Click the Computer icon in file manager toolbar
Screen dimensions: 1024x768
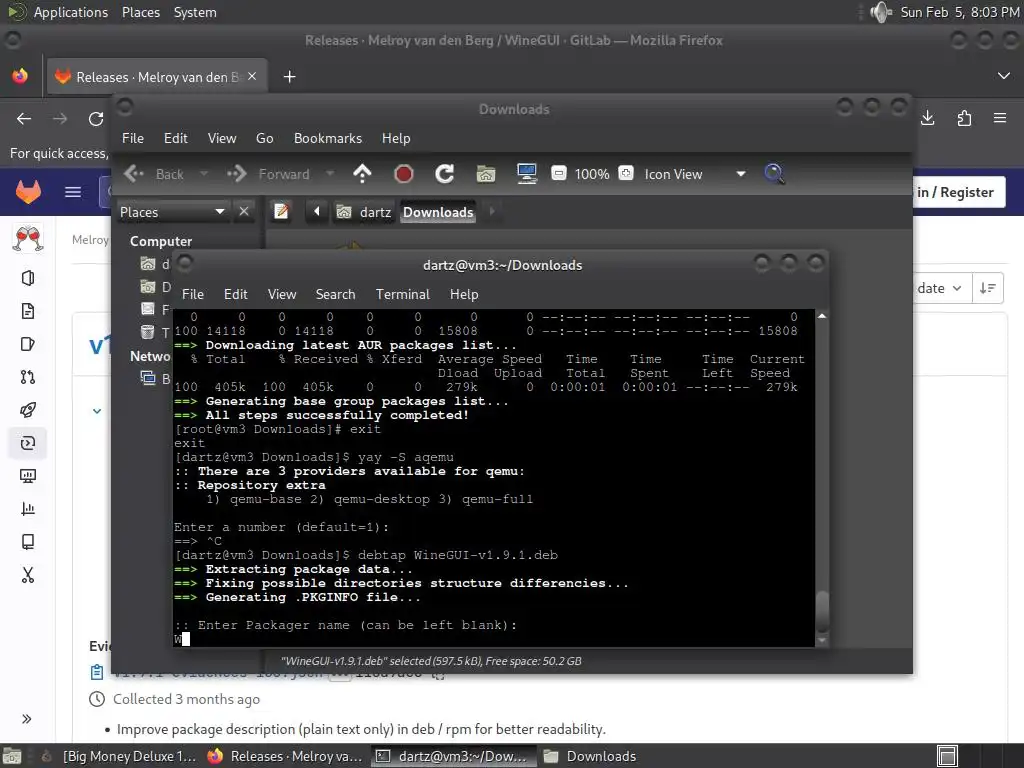(x=526, y=174)
